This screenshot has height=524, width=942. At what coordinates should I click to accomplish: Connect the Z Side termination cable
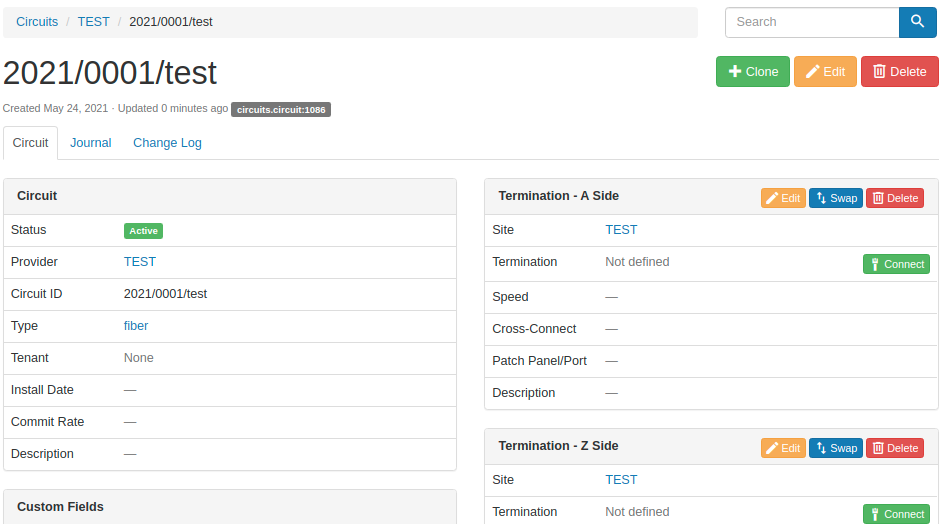(x=896, y=514)
